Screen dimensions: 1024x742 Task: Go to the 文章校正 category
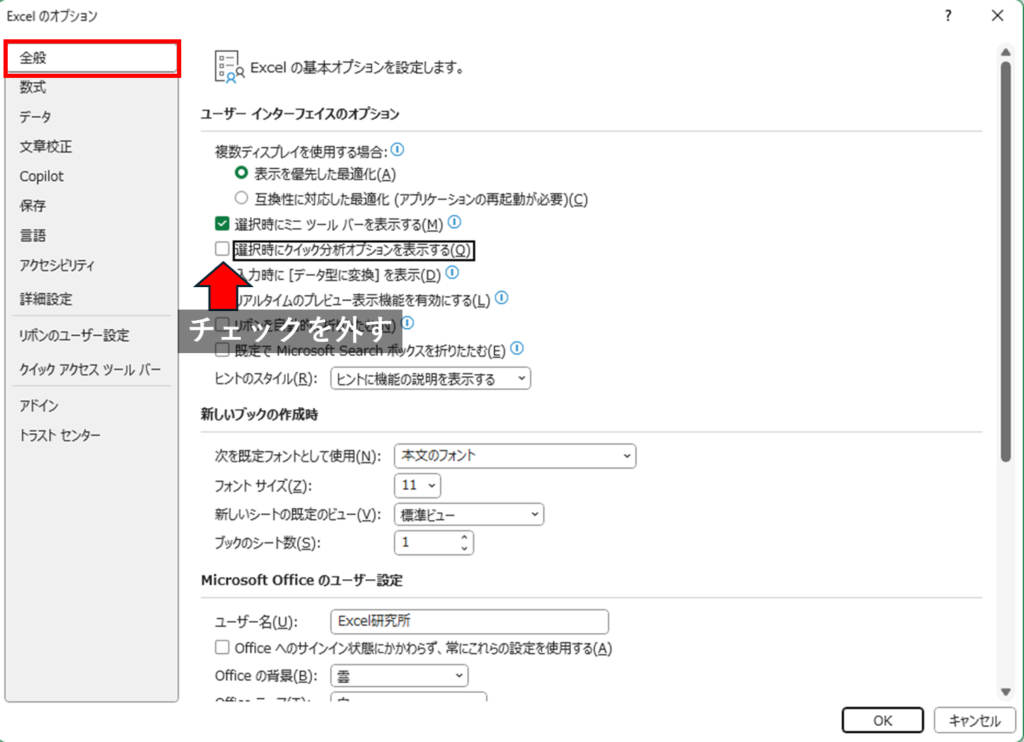click(91, 147)
